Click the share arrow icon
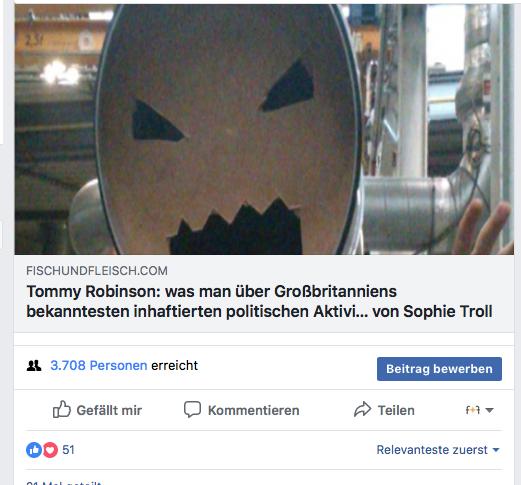The image size is (521, 485). 362,409
